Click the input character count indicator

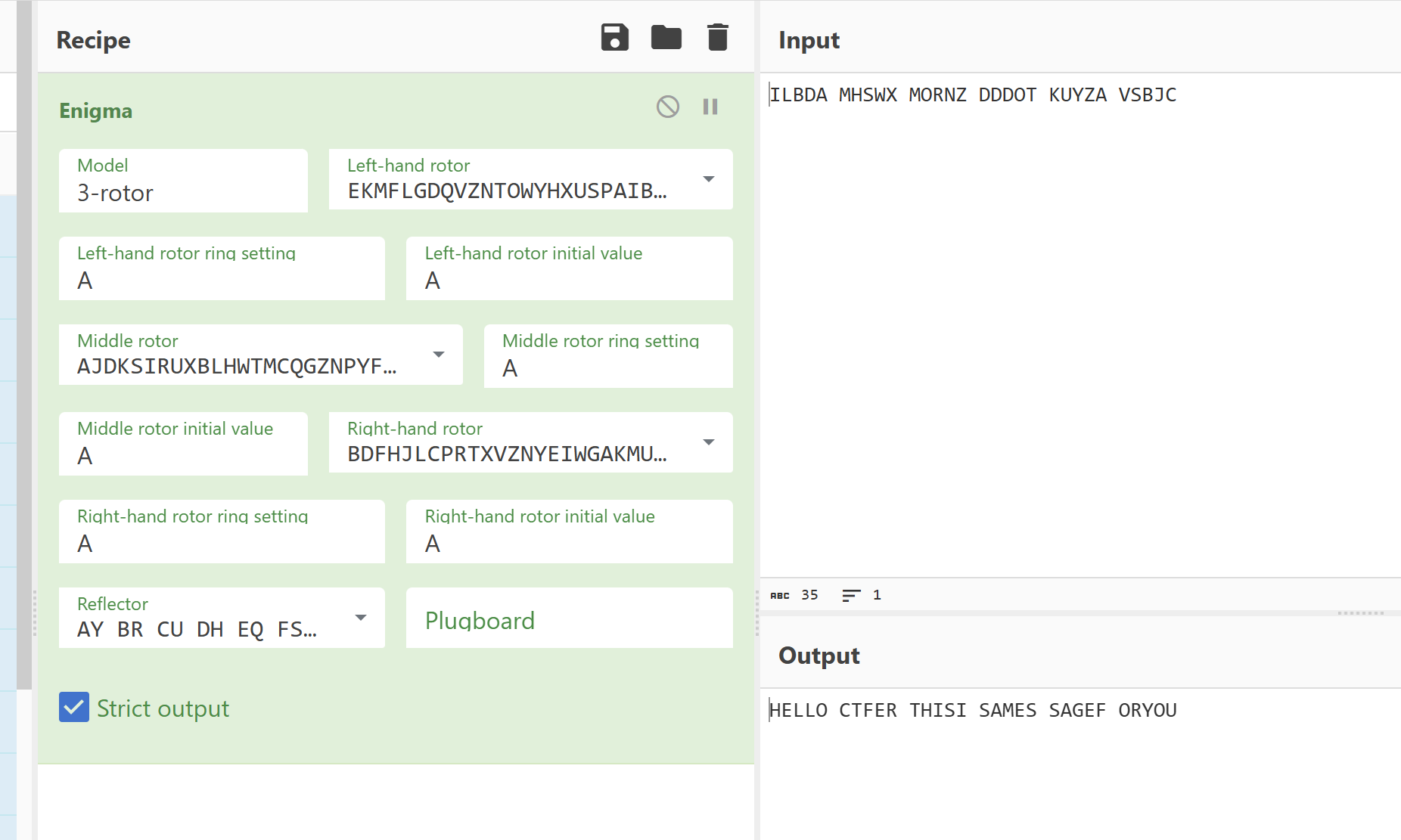(x=794, y=595)
